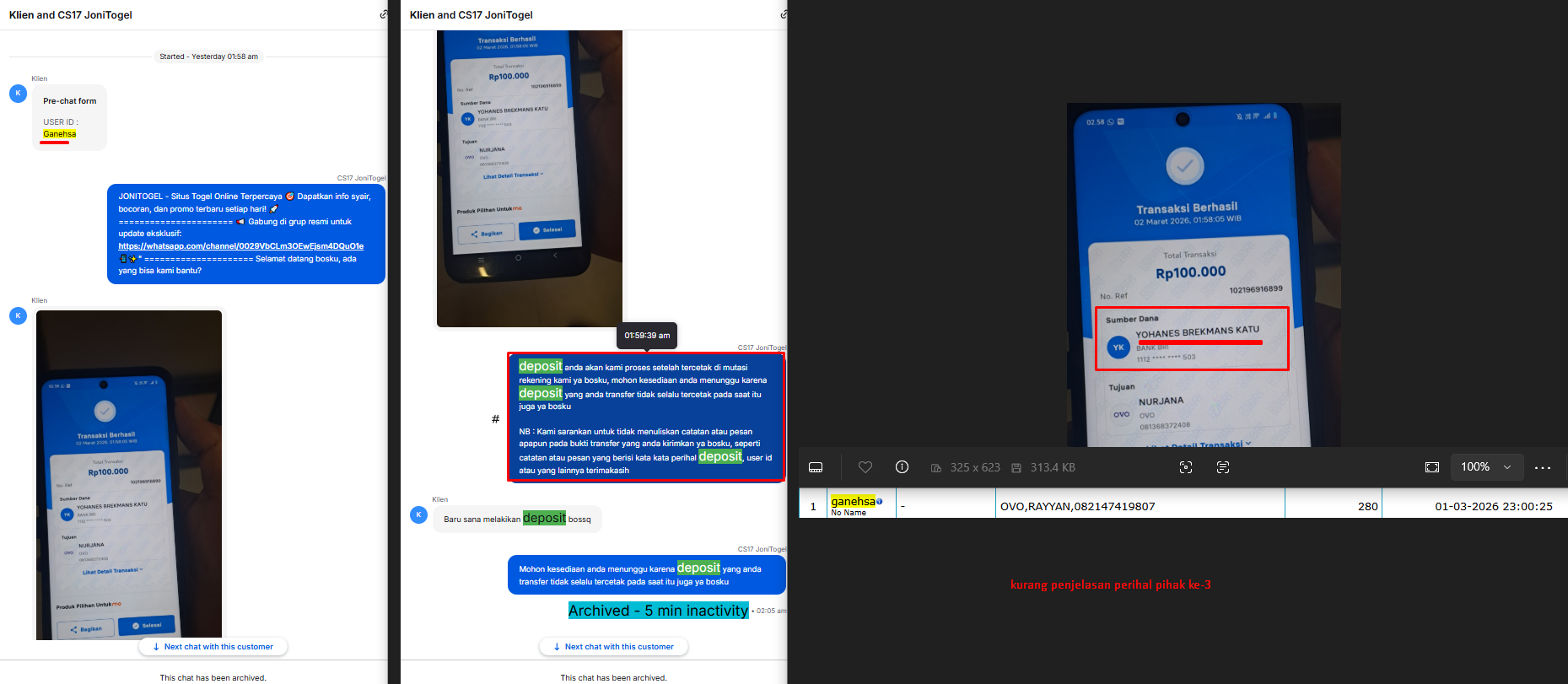Screen dimensions: 1568x684
Task: Click the 'Pre-chat form' heading
Action: coord(70,101)
